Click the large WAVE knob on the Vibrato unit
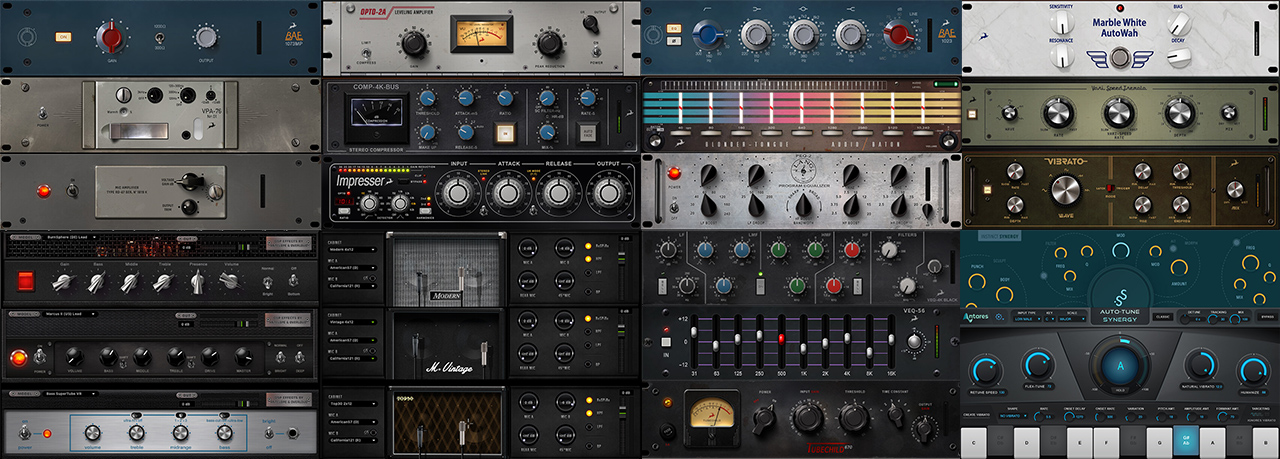This screenshot has height=459, width=1280. coord(1064,187)
